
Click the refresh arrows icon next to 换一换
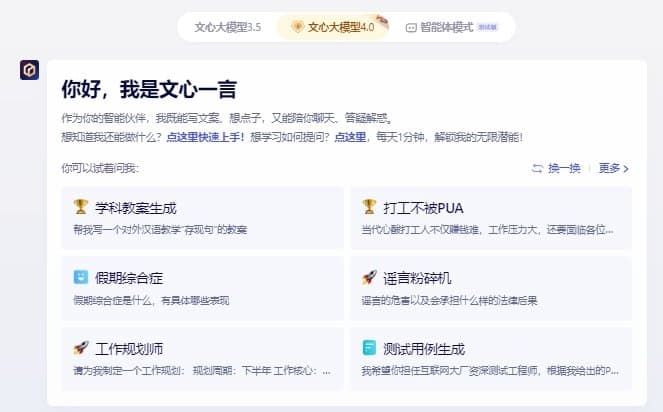(537, 168)
